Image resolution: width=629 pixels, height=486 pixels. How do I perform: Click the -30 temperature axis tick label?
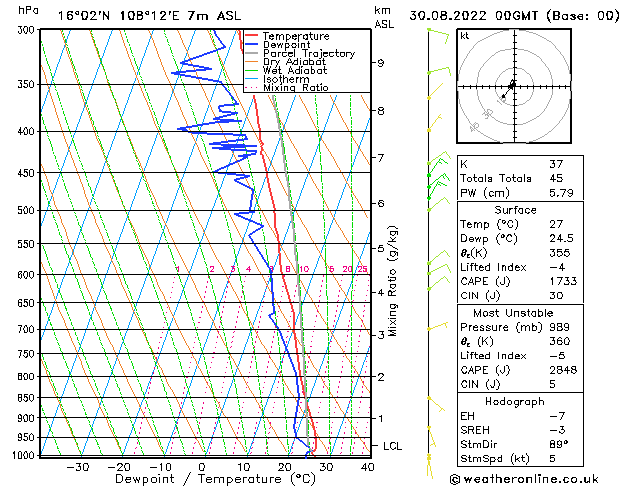click(x=78, y=468)
